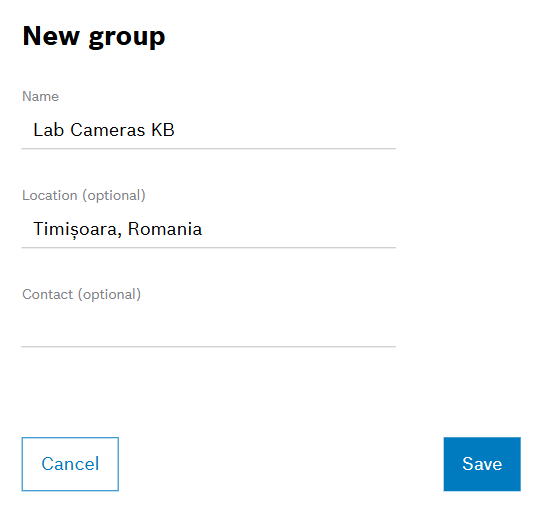
Task: Click blank area right of Name text
Action: pyautogui.click(x=286, y=130)
